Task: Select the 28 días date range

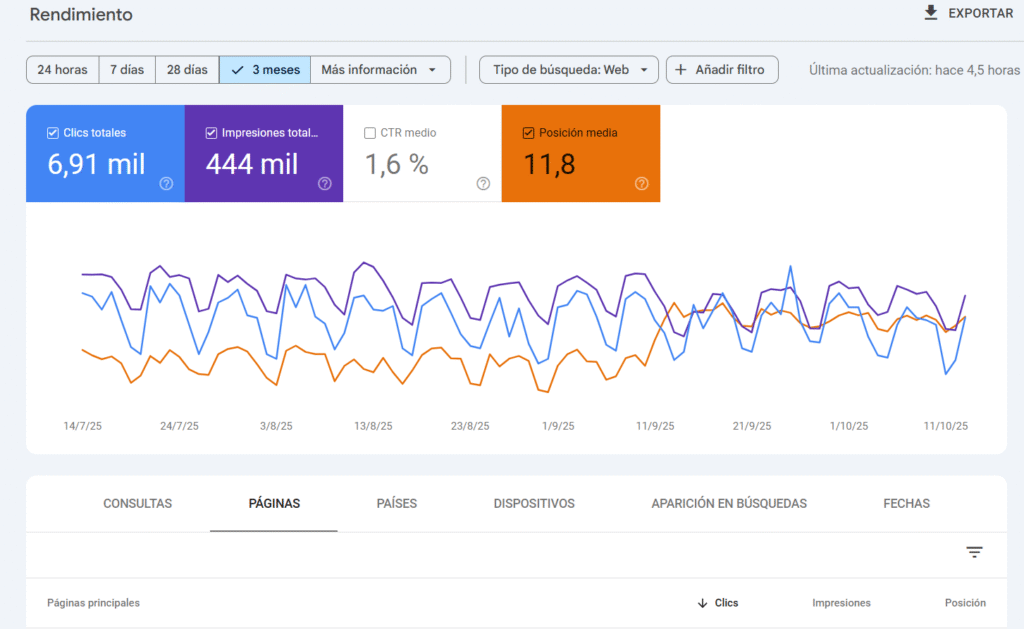Action: coord(187,70)
